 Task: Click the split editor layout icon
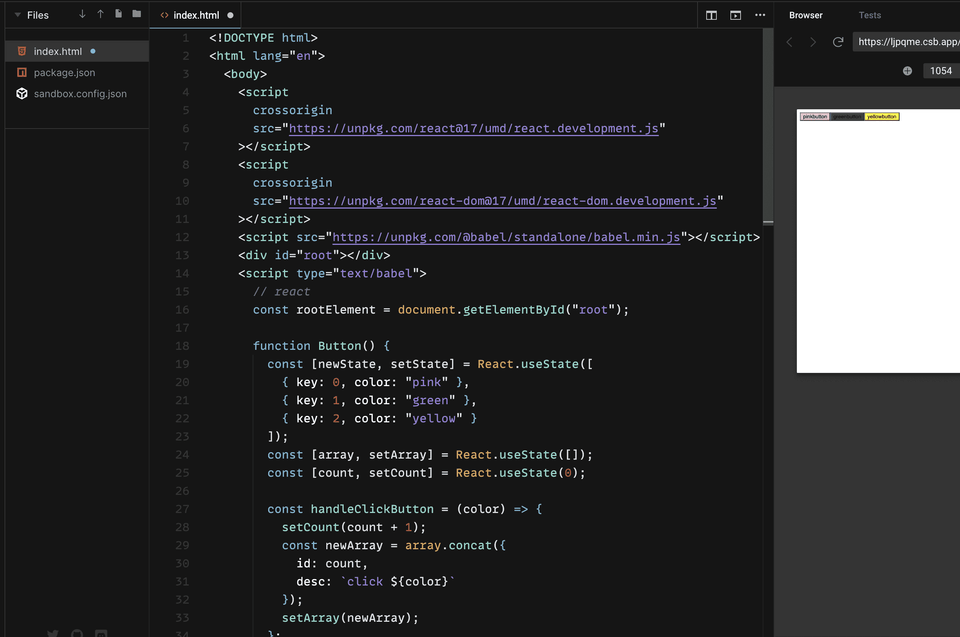[x=711, y=15]
